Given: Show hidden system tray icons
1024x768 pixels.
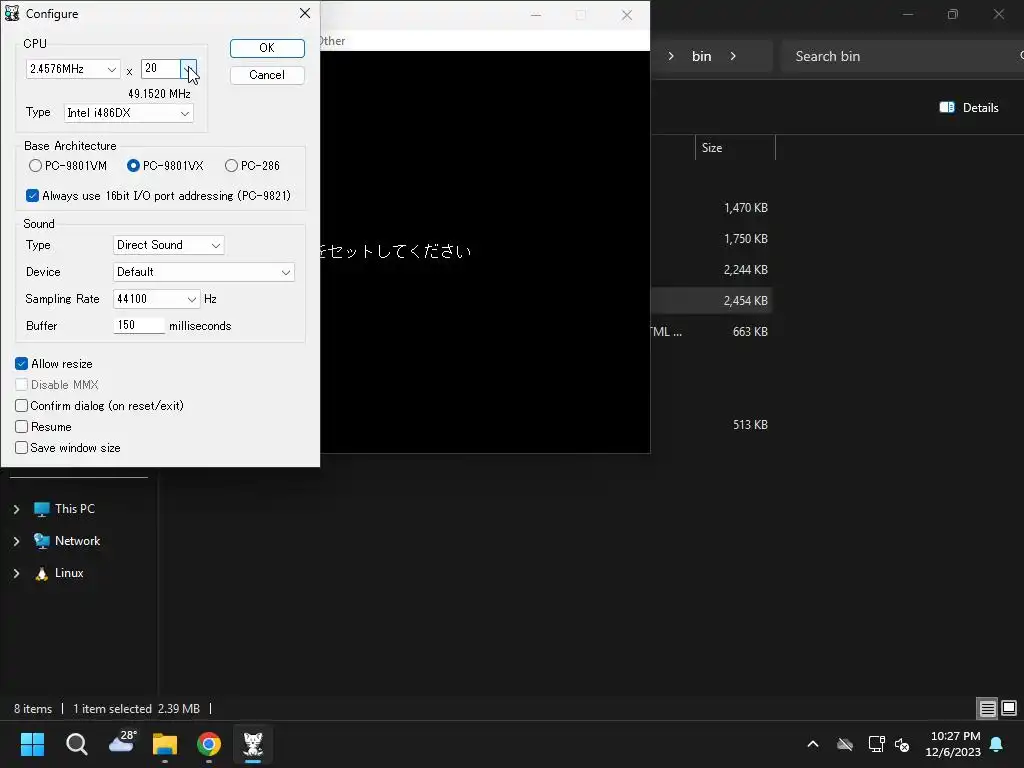Looking at the screenshot, I should point(813,744).
